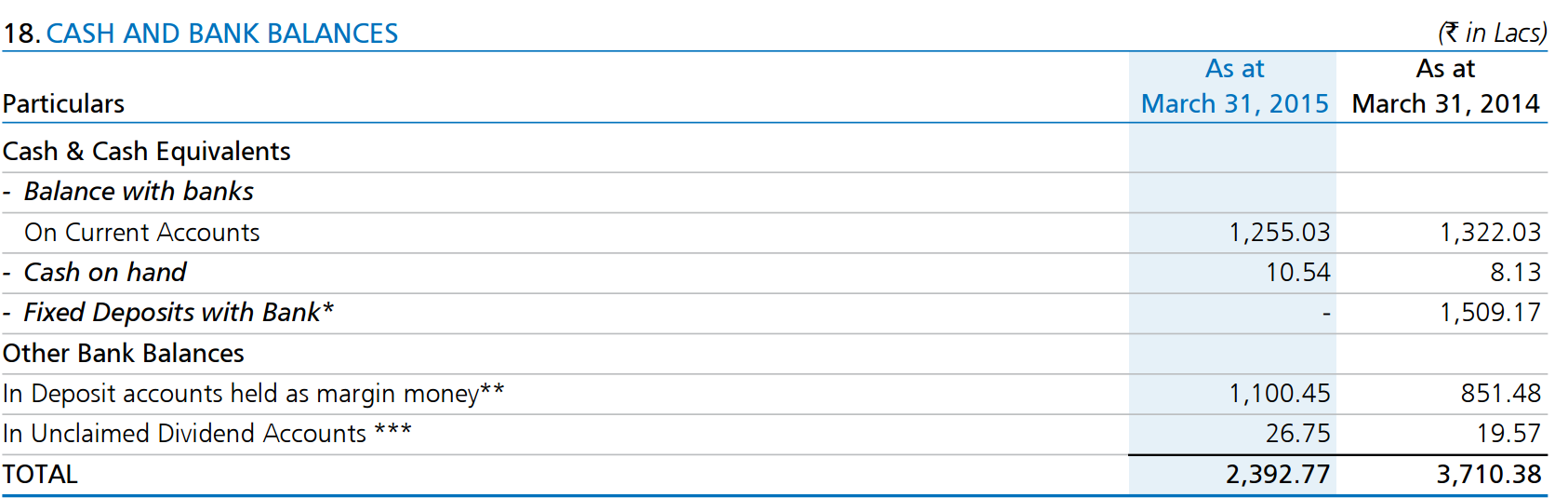Image resolution: width=1568 pixels, height=498 pixels.
Task: Click the 2,392.77 total for 2015
Action: tap(1278, 474)
